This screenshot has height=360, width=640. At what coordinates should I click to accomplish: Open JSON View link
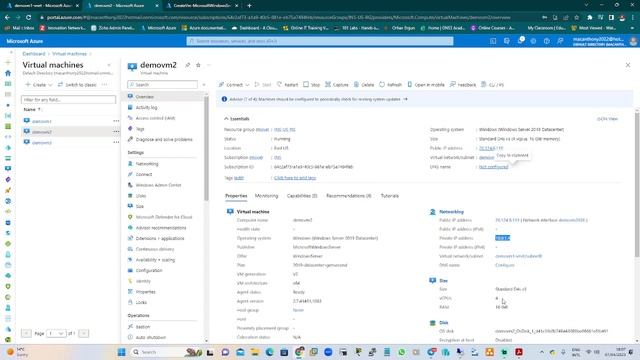[x=607, y=119]
